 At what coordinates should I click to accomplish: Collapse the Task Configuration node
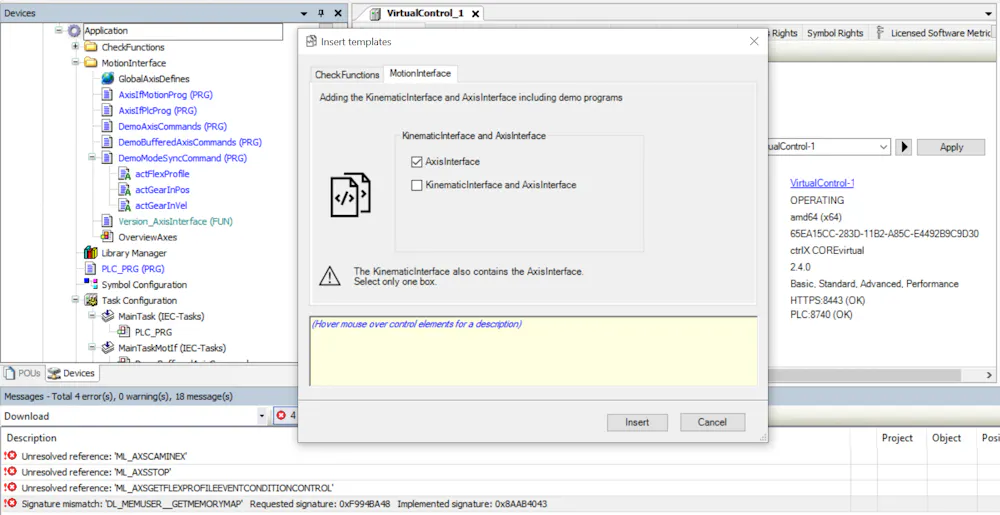click(x=75, y=300)
